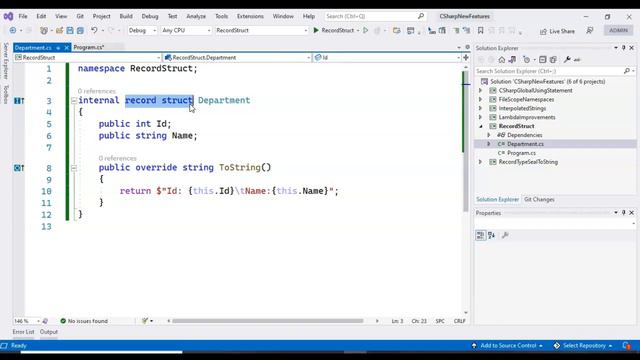Toggle bookmark icon in the toolbar
The height and width of the screenshot is (360, 640).
[480, 31]
